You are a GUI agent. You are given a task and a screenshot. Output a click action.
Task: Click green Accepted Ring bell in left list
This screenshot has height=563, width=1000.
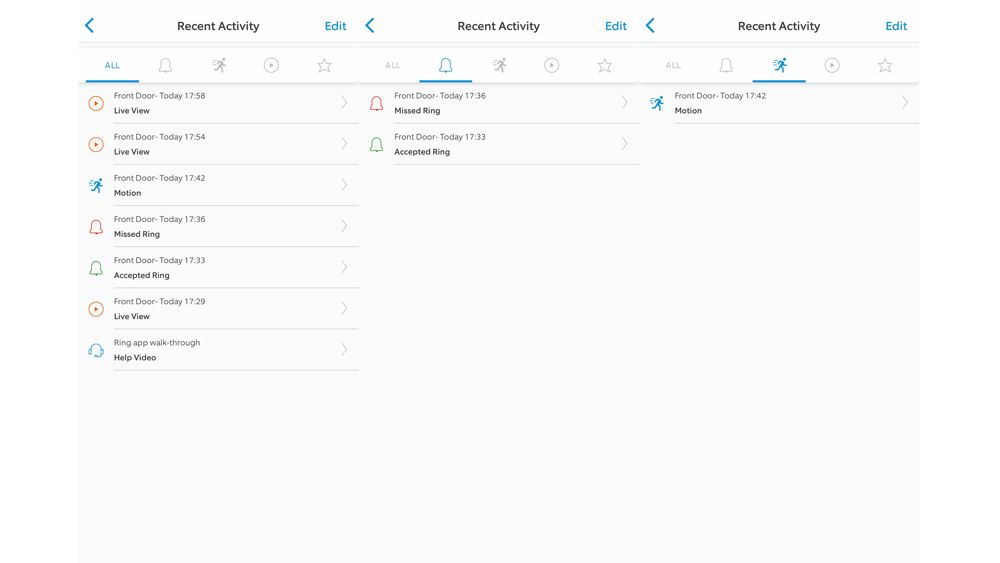(96, 268)
